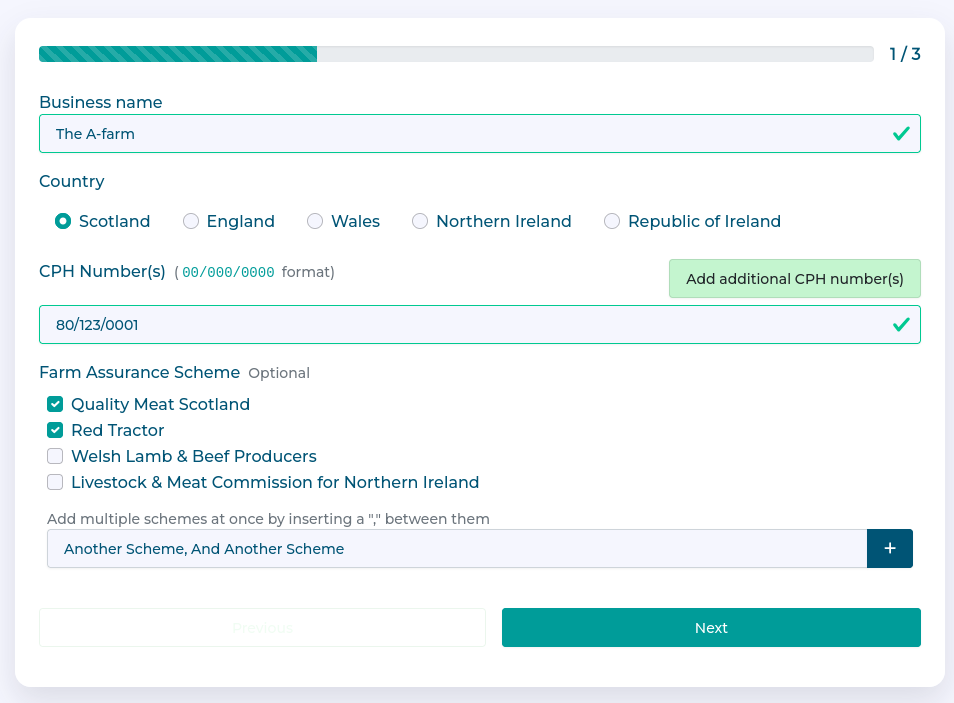The image size is (954, 703).
Task: Click the plus icon to add scheme
Action: coord(889,549)
